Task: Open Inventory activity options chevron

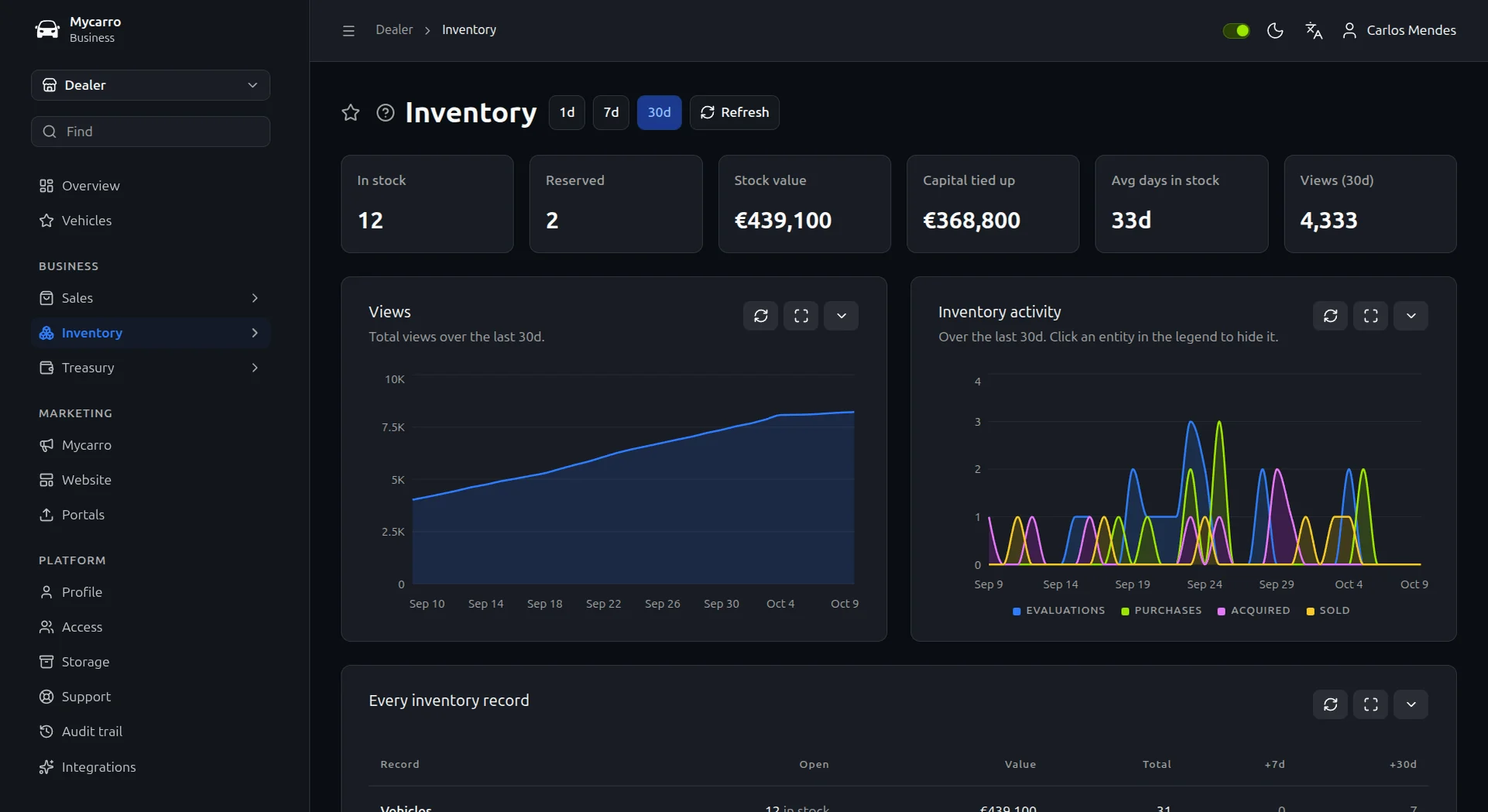Action: coord(1411,316)
